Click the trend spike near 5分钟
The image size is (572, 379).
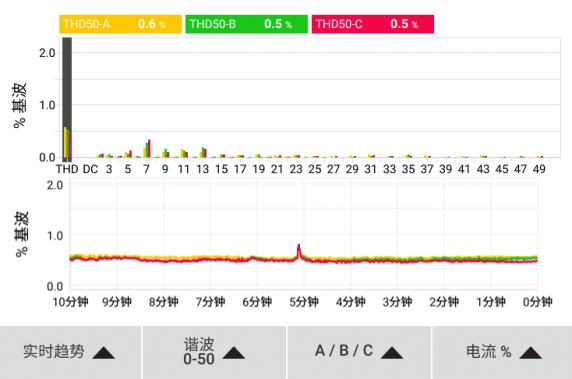[x=299, y=251]
